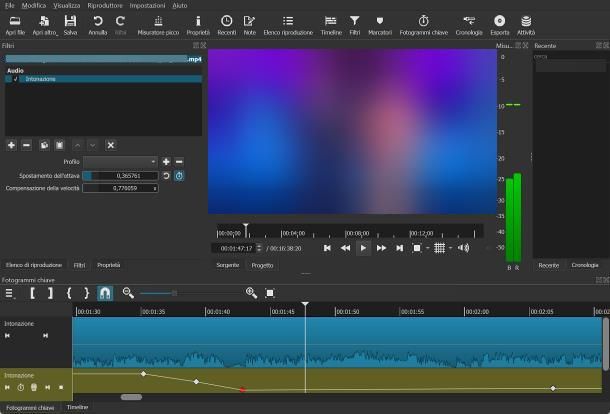Open the Profilo preset dropdown
610x414 pixels.
tap(120, 162)
